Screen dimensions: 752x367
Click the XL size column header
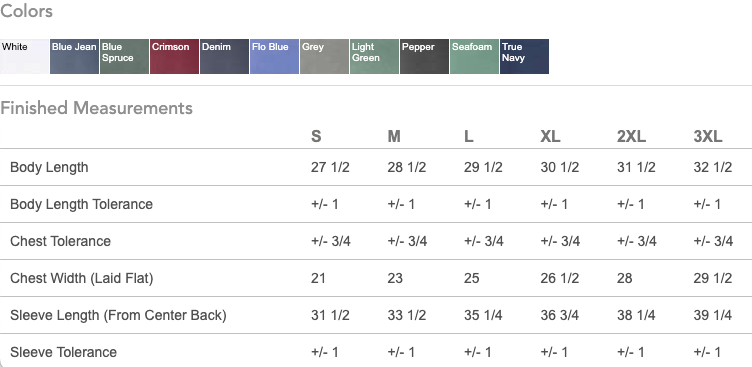coord(550,137)
